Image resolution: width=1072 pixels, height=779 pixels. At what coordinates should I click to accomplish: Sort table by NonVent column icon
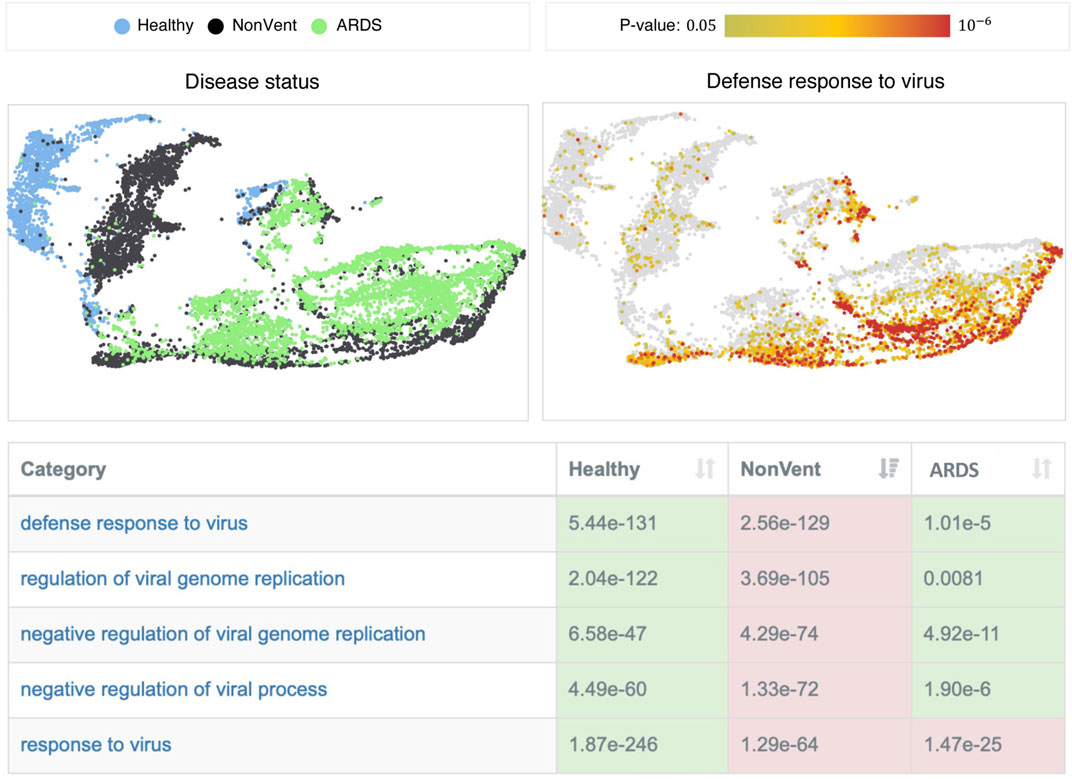click(888, 468)
